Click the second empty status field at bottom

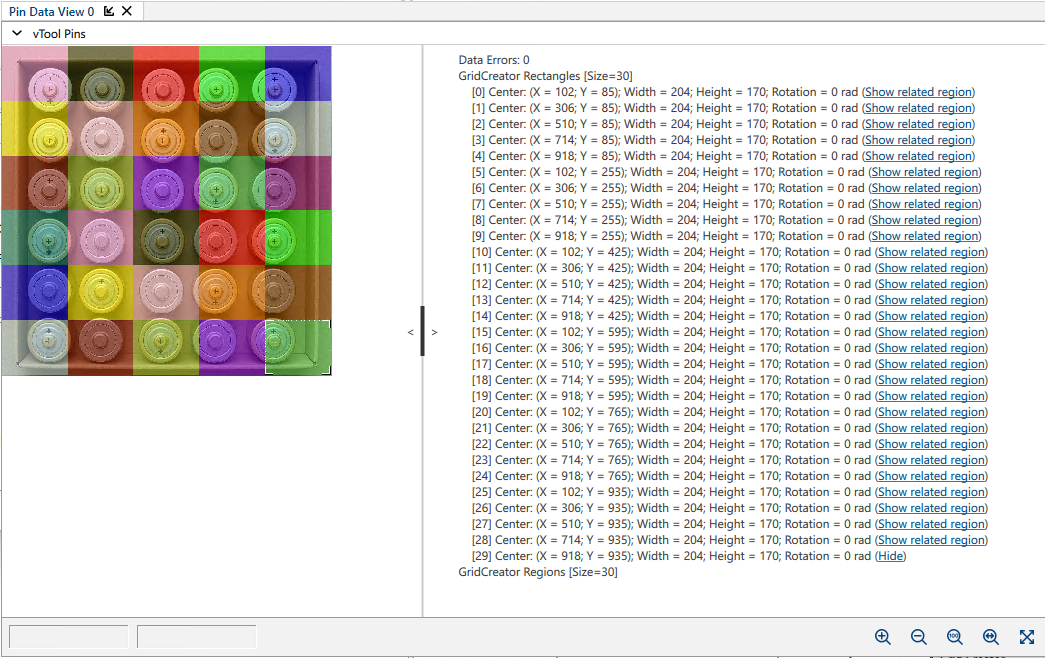pos(196,637)
